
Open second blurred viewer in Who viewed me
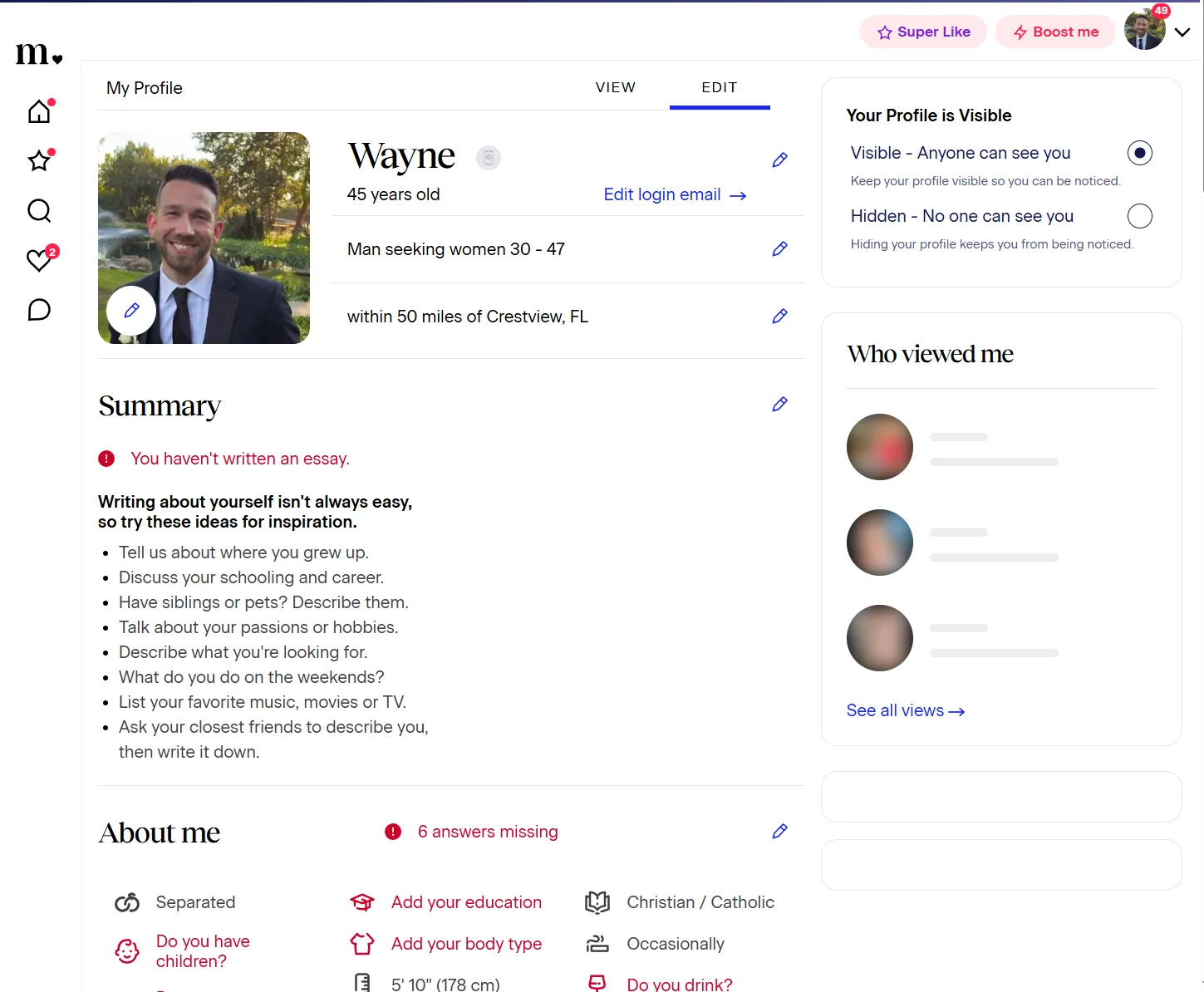(x=880, y=543)
